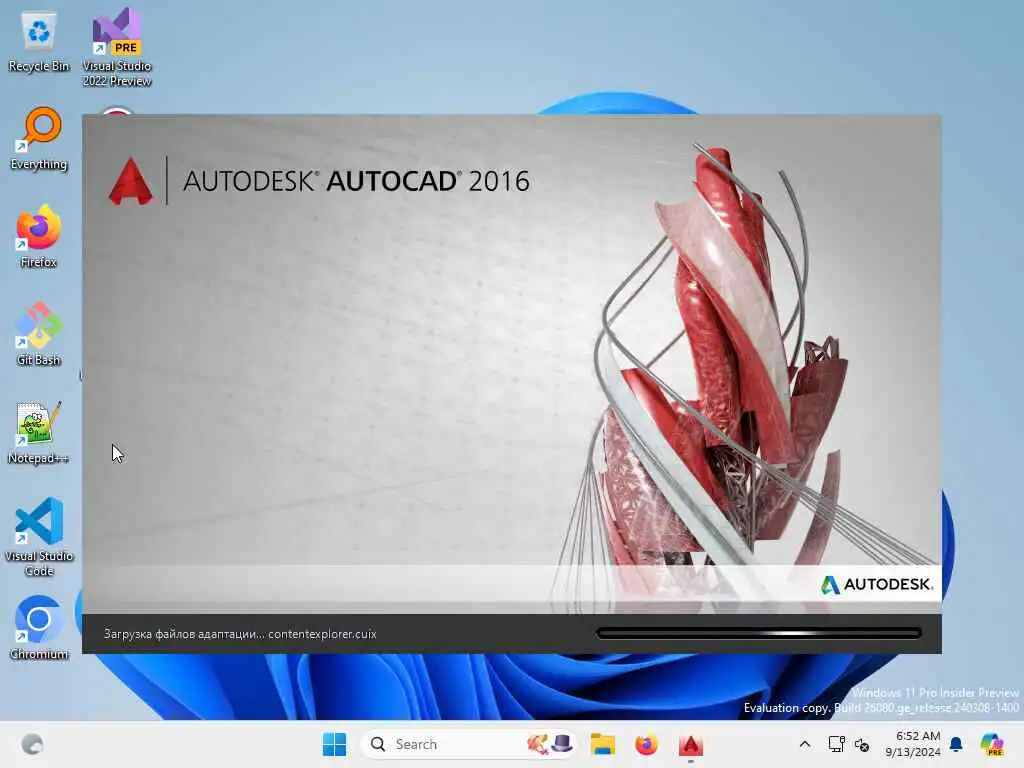Click the Autodesk logo on splash screen
Viewport: 1024px width, 768px height.
(876, 584)
